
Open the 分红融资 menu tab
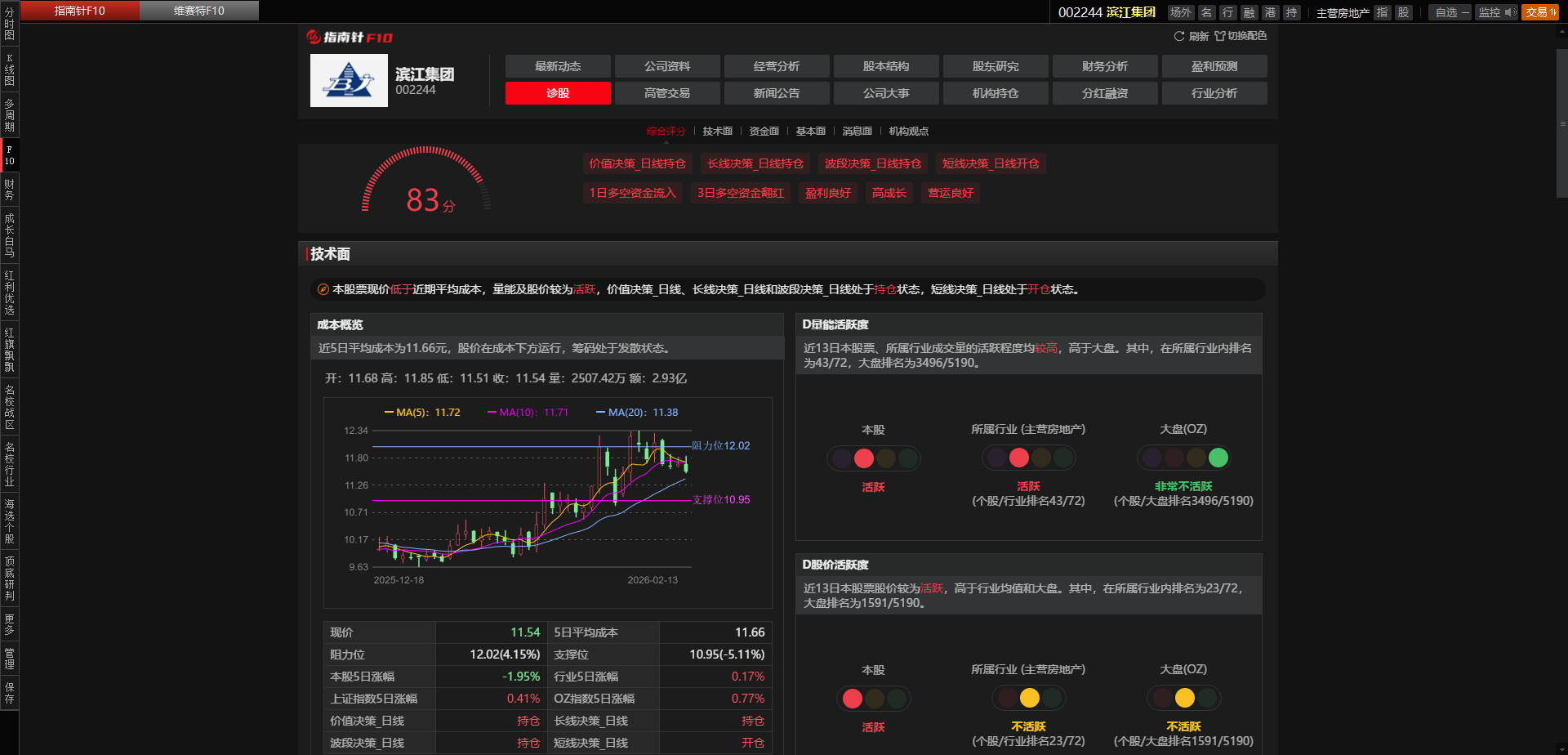tap(1105, 93)
